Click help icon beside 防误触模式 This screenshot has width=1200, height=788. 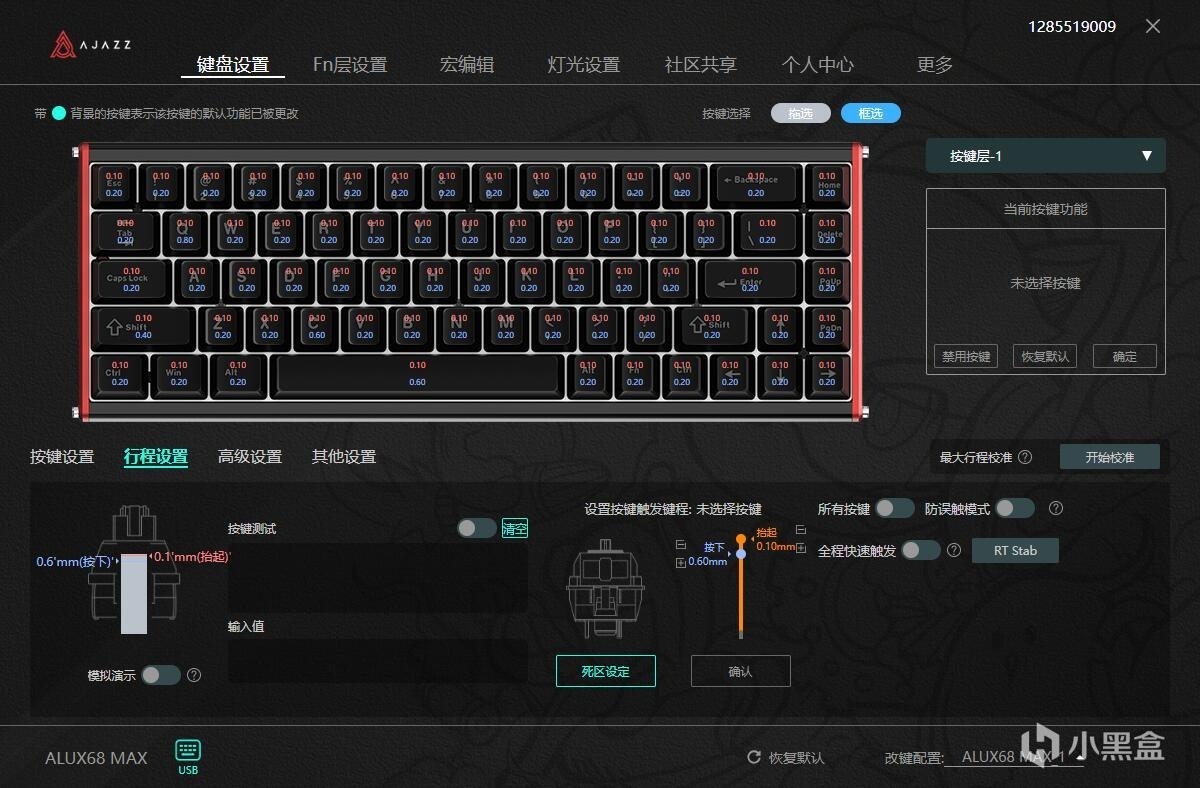click(1055, 509)
